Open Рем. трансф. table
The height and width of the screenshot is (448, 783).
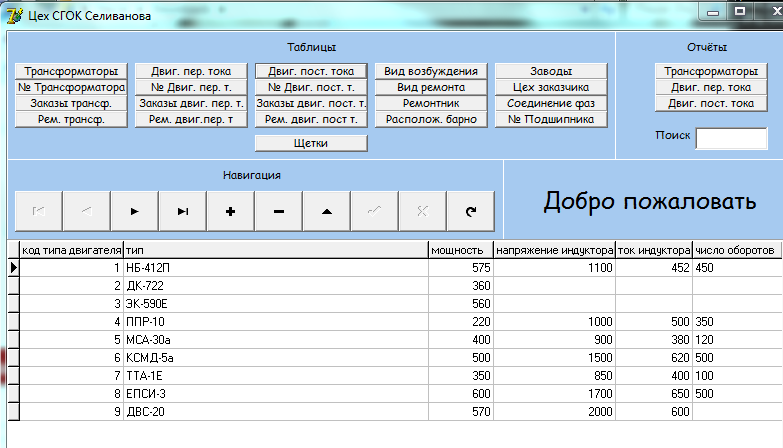coord(71,119)
